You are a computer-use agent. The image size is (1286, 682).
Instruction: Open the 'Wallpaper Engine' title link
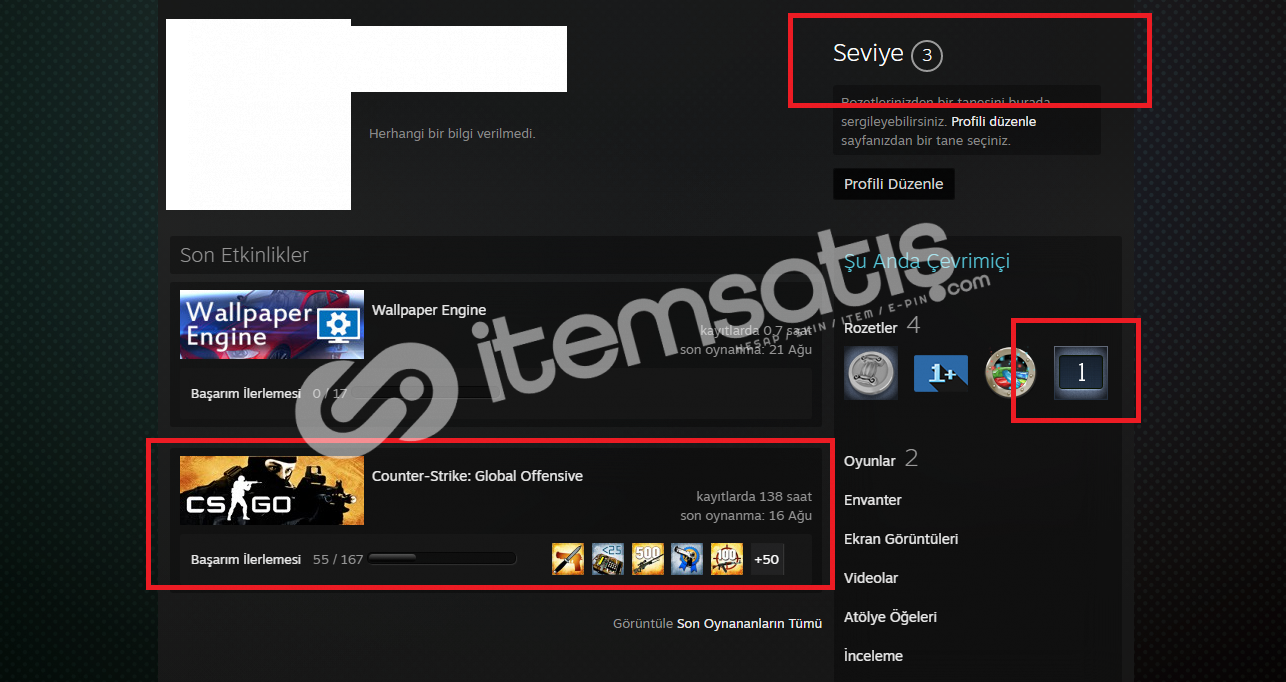[x=429, y=310]
